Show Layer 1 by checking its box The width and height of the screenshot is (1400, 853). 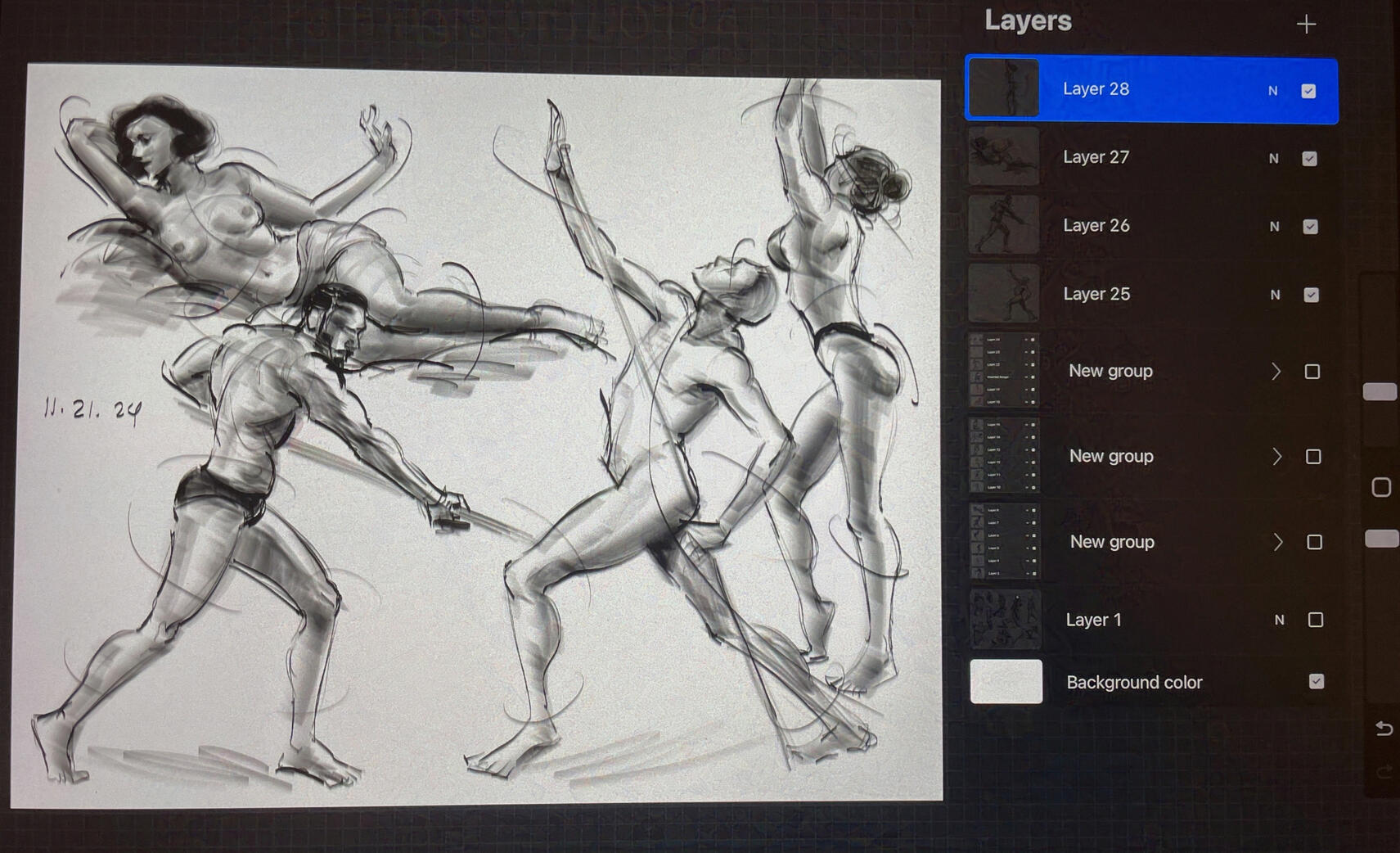[x=1315, y=620]
